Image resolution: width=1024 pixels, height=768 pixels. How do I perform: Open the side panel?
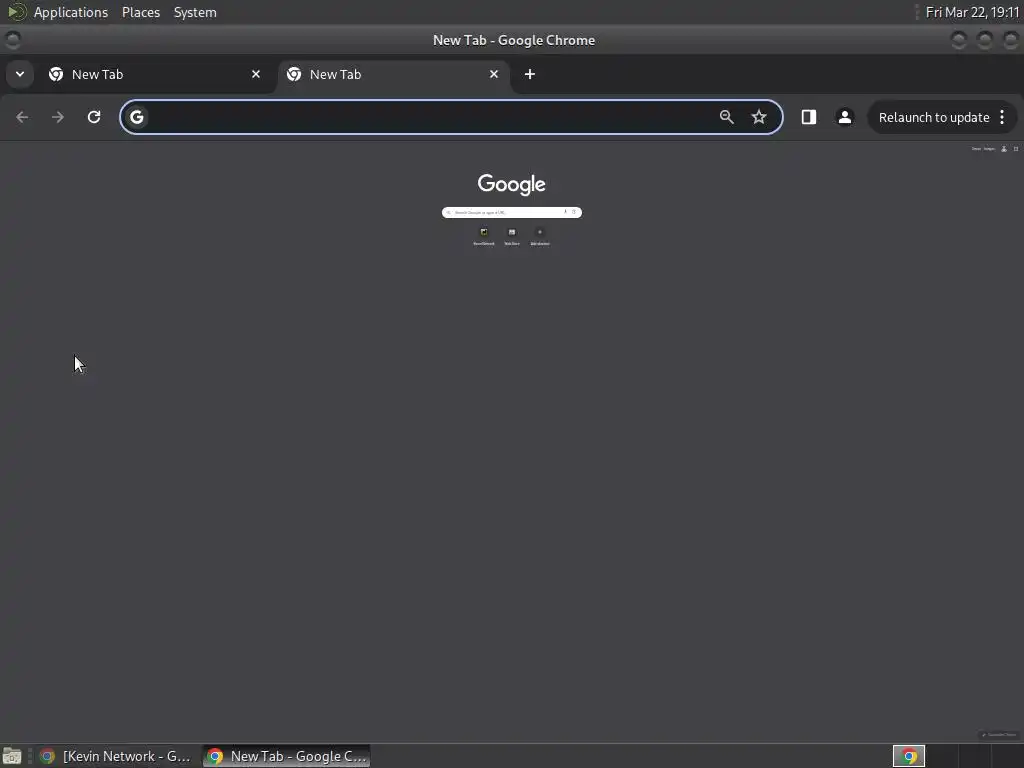coord(808,117)
